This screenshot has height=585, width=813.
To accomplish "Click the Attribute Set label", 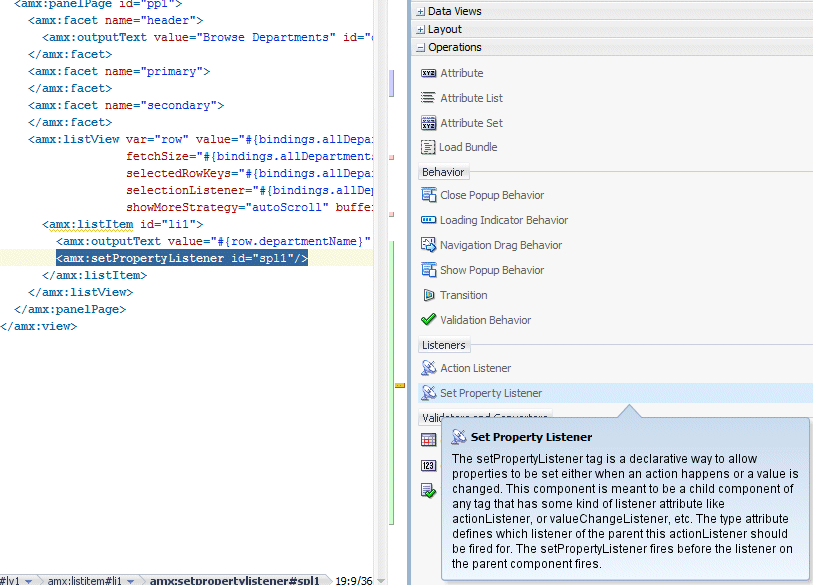I will click(471, 123).
